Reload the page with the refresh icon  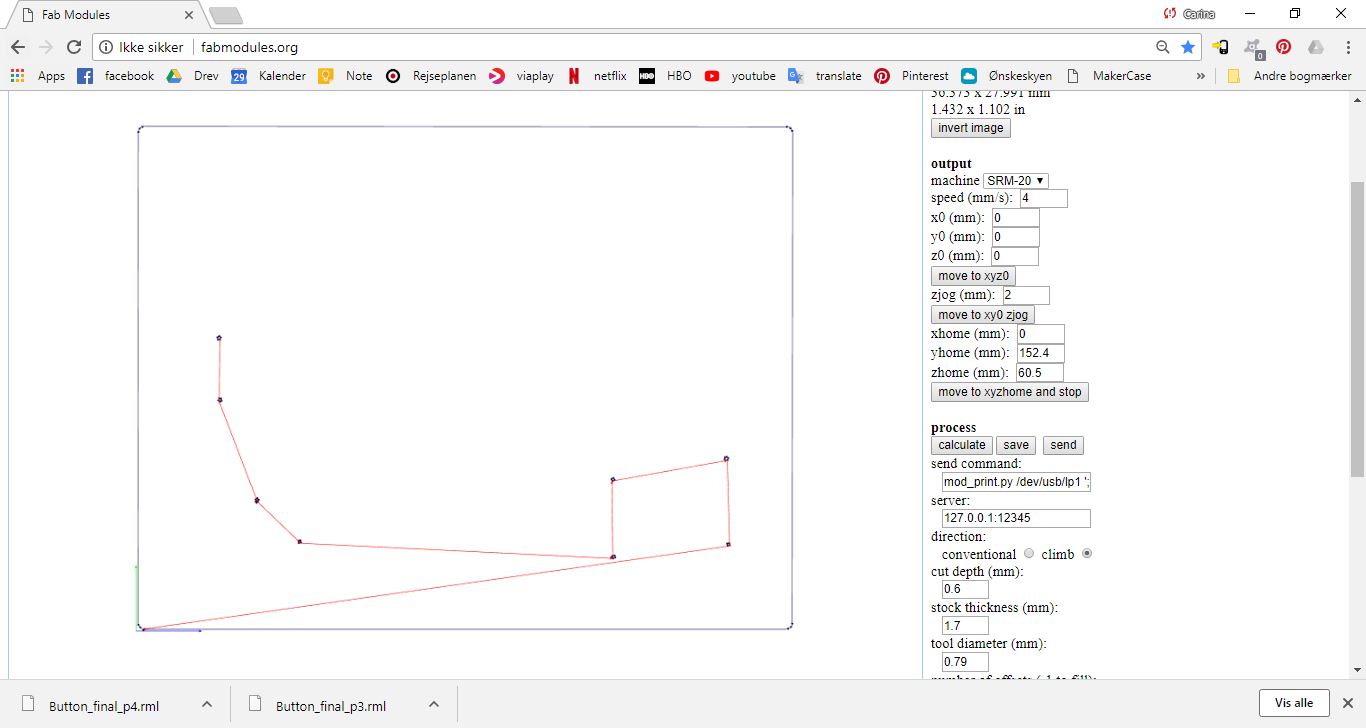[x=73, y=47]
